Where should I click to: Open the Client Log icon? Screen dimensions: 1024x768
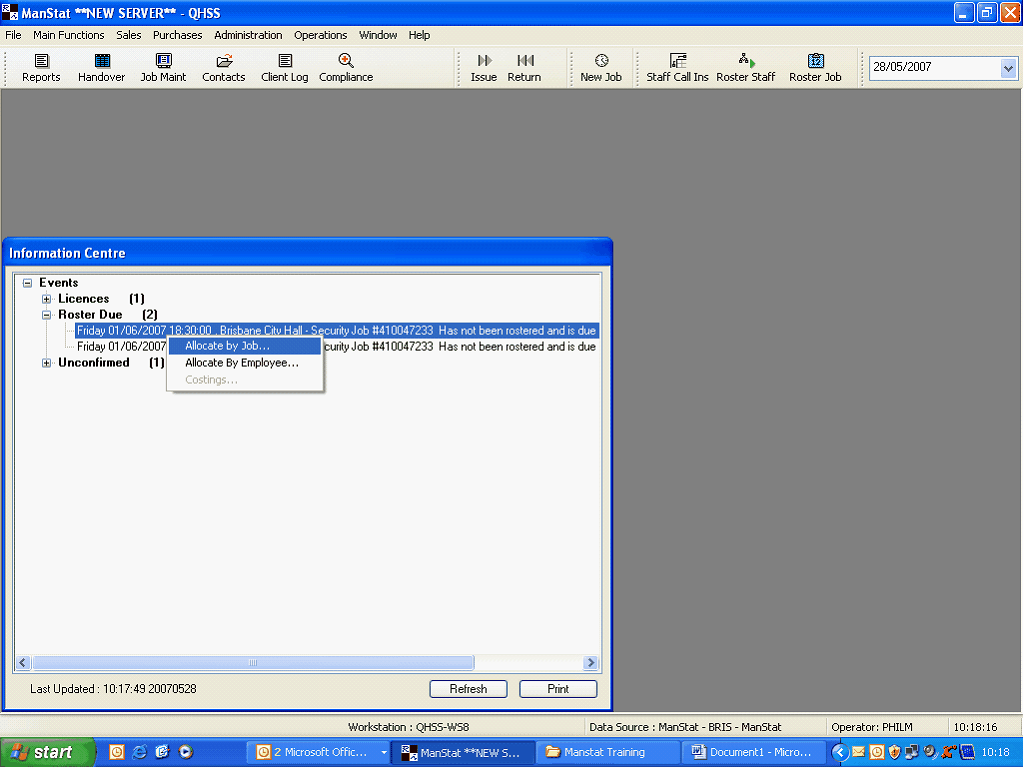click(x=285, y=62)
